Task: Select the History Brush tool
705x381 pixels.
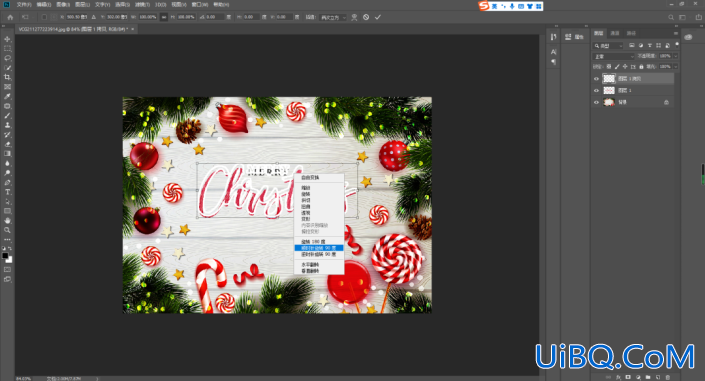Action: tap(7, 134)
